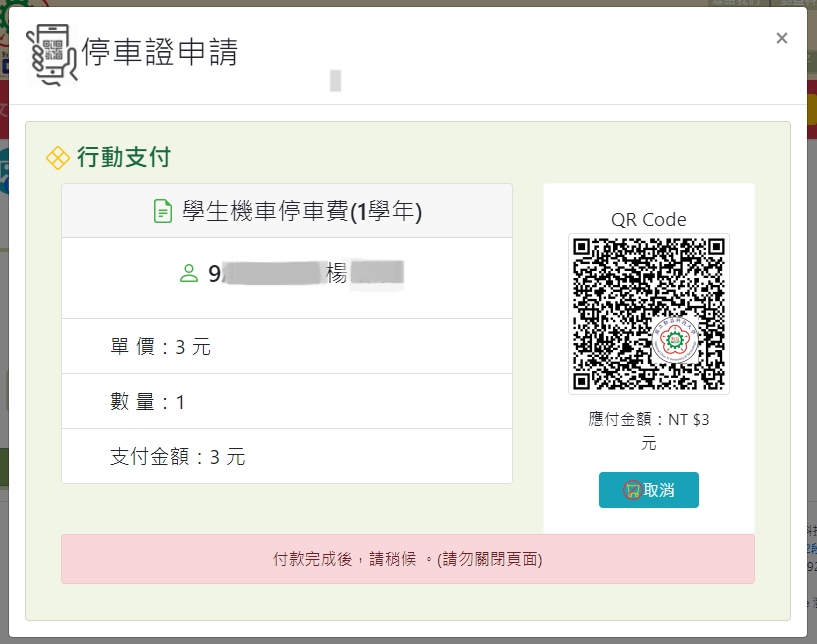Click the yellow diamond icon beside 行動支付
This screenshot has height=644, width=817.
point(58,158)
